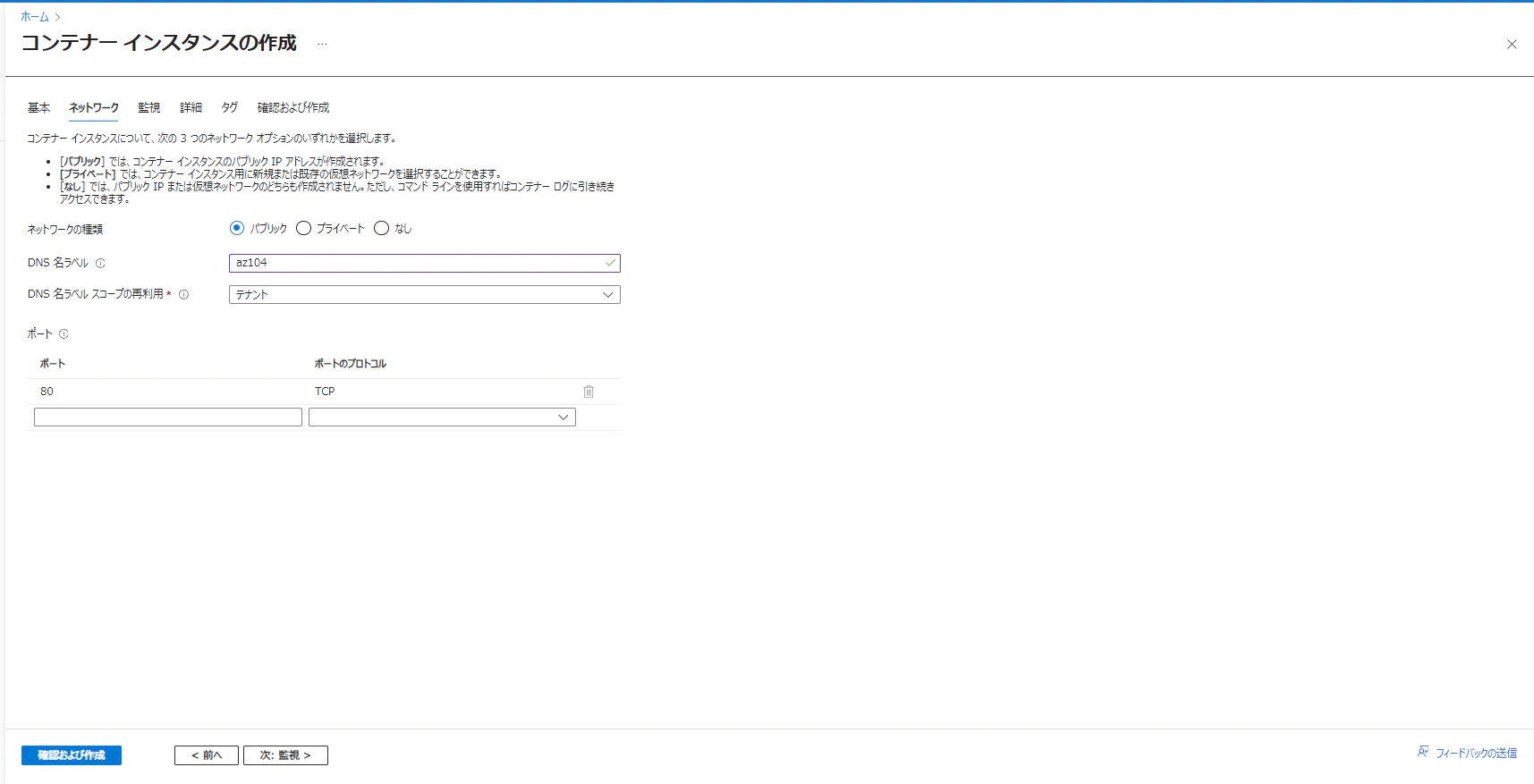
Task: Switch to the タグ tab
Action: coord(230,107)
